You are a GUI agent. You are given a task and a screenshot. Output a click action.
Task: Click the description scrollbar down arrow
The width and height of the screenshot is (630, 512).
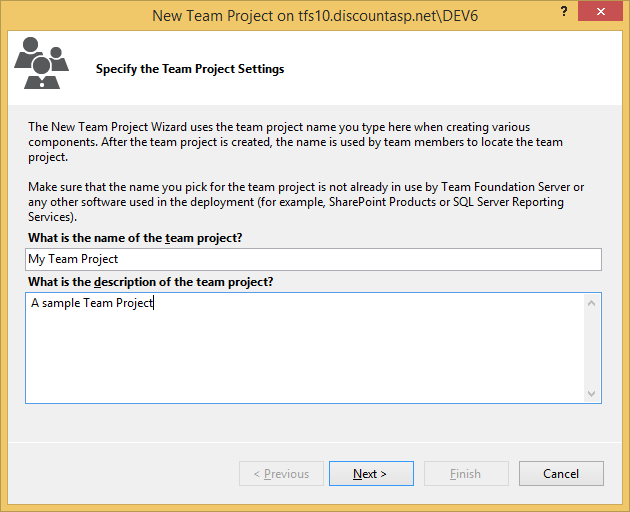click(x=591, y=393)
